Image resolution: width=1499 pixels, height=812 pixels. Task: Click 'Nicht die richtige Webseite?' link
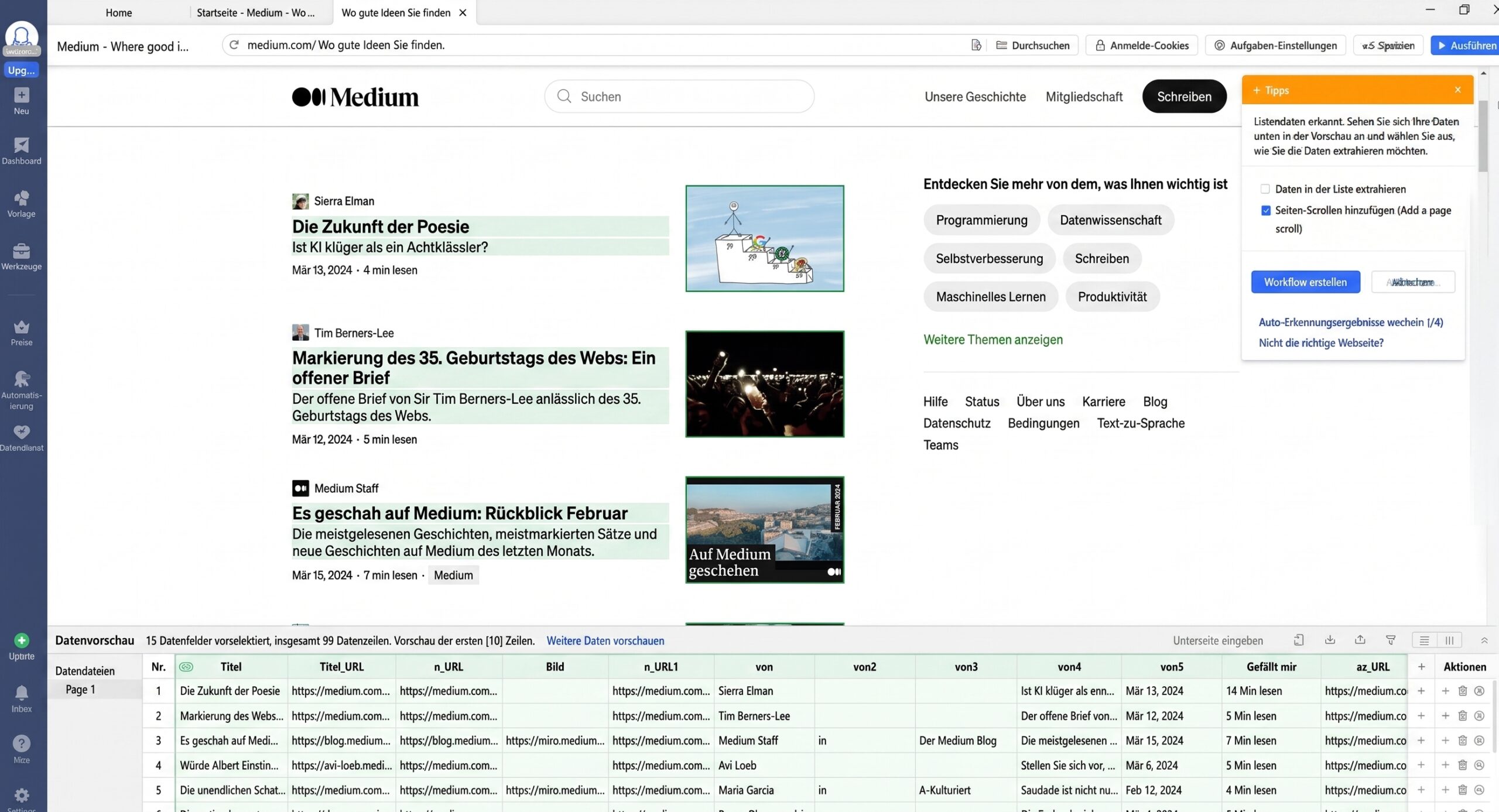1321,342
